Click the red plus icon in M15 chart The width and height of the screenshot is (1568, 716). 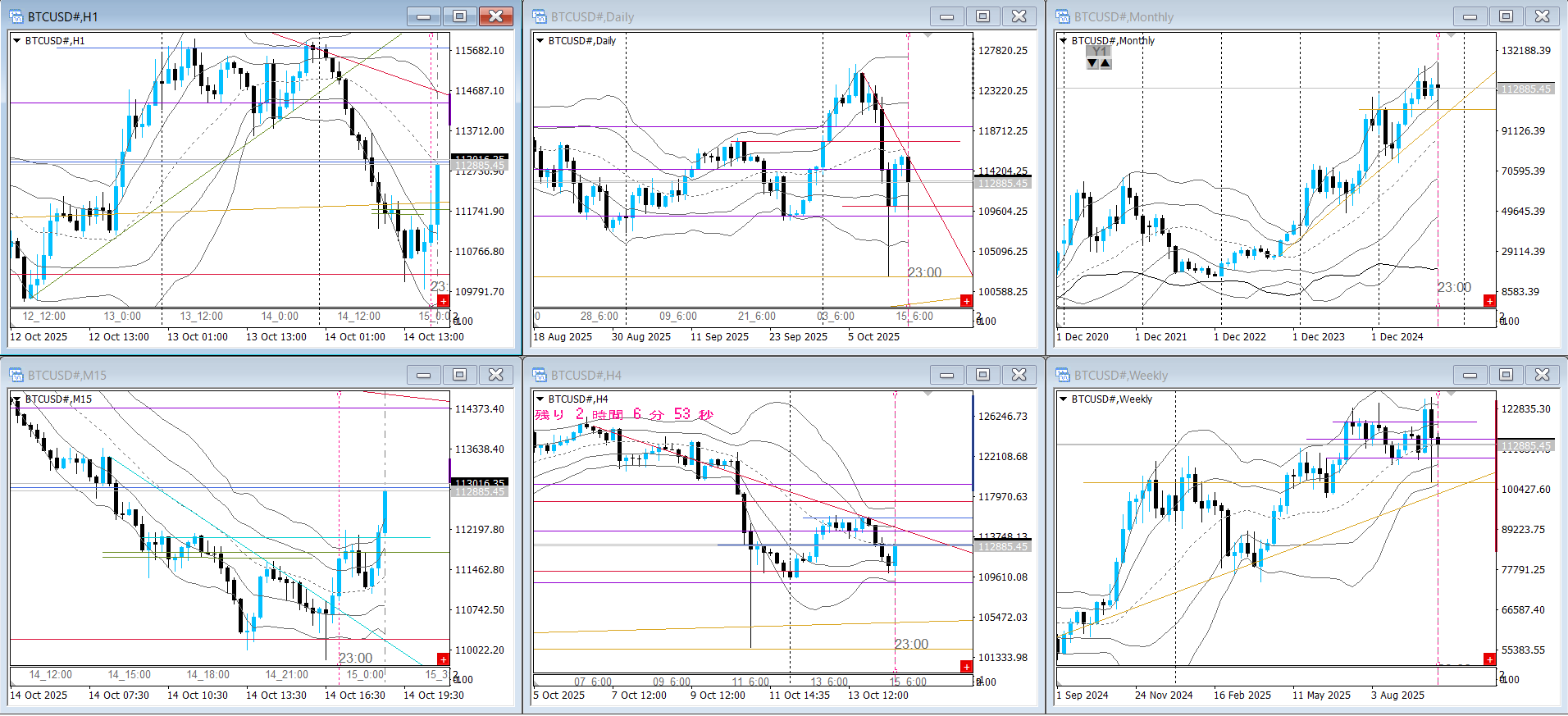[443, 659]
